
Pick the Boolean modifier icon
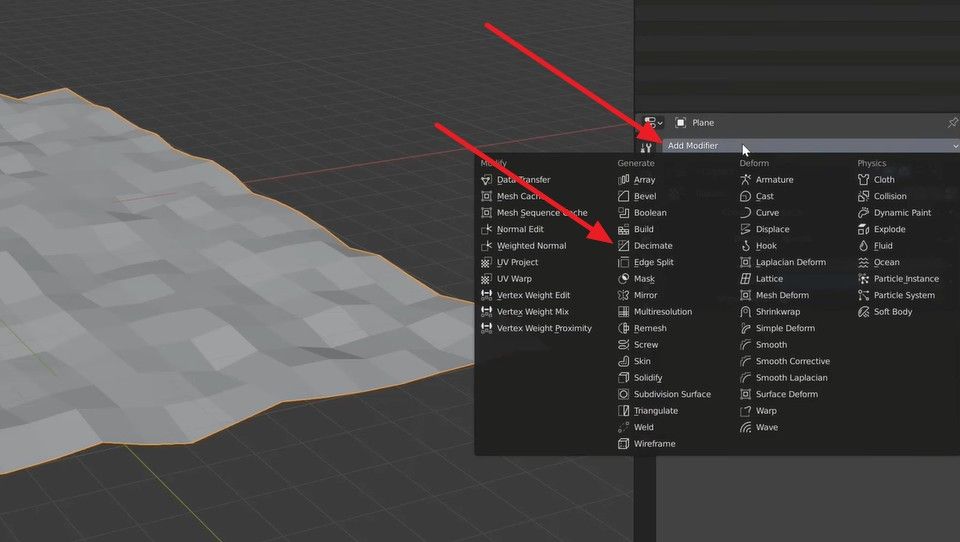pyautogui.click(x=623, y=213)
